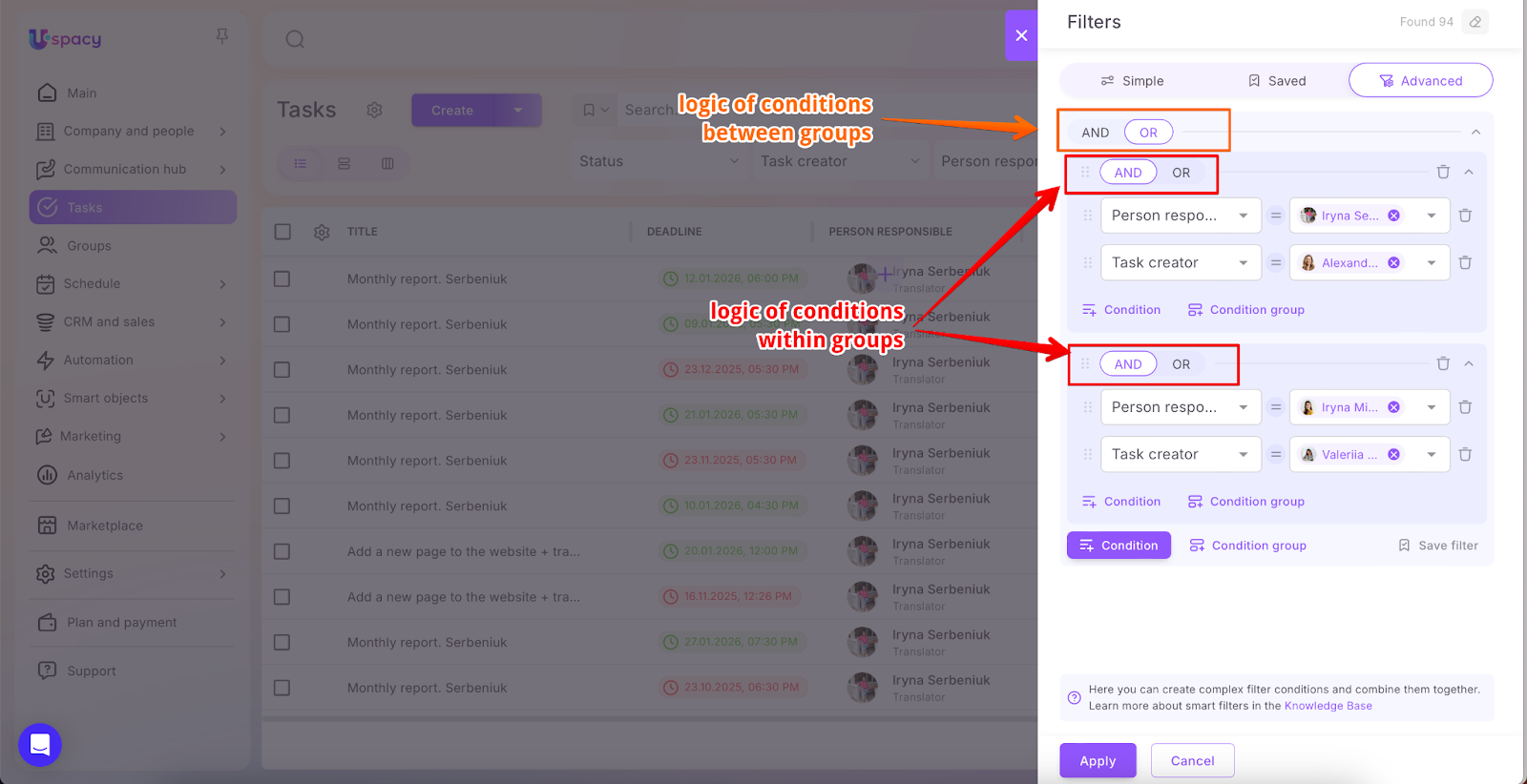Click the eraser icon to clear filters

pos(1475,22)
